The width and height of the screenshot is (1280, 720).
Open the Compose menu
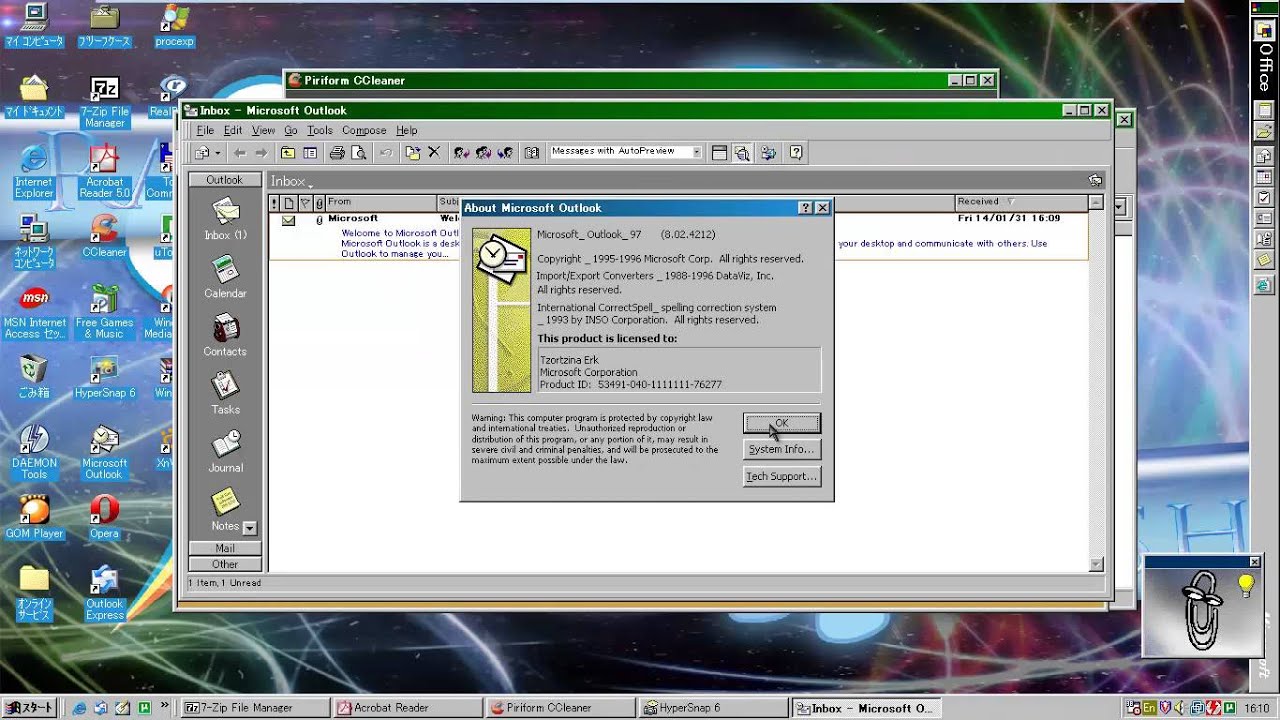364,130
